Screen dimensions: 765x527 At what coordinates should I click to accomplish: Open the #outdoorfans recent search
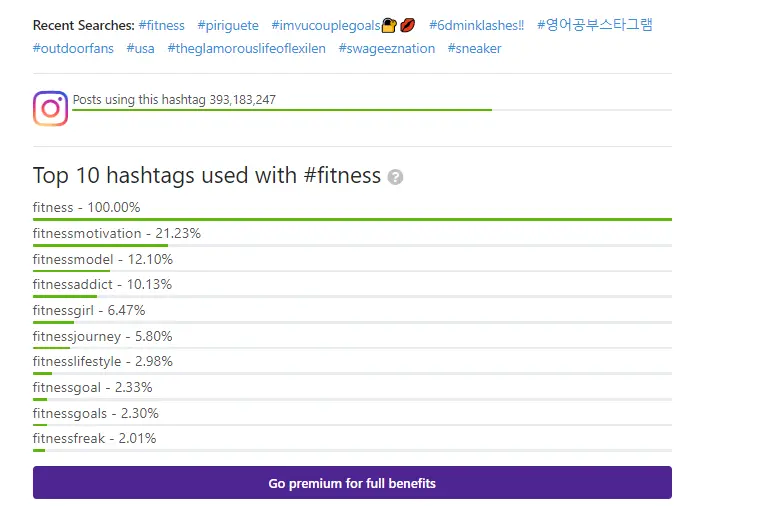pyautogui.click(x=73, y=48)
